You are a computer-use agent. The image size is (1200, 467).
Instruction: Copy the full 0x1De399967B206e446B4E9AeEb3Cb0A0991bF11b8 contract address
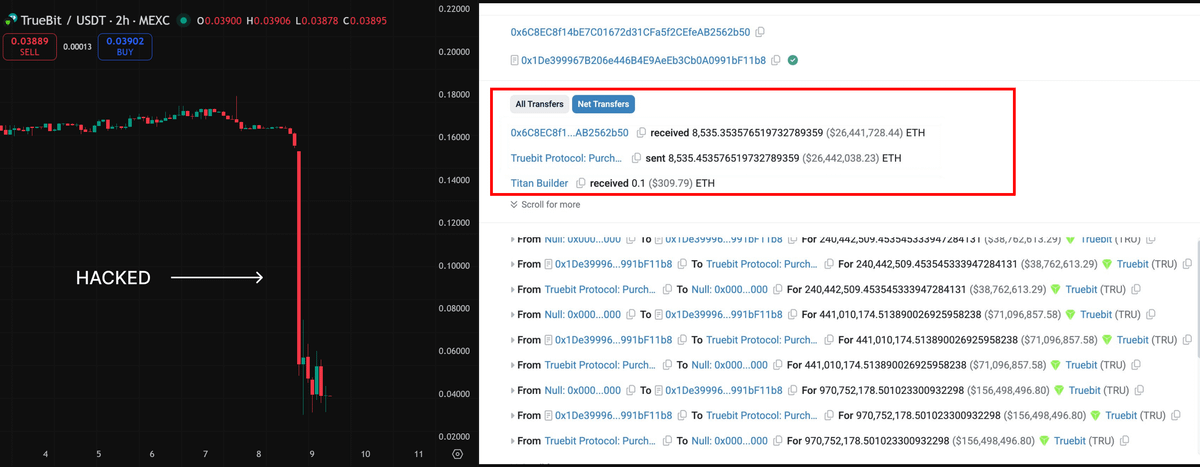[x=776, y=60]
